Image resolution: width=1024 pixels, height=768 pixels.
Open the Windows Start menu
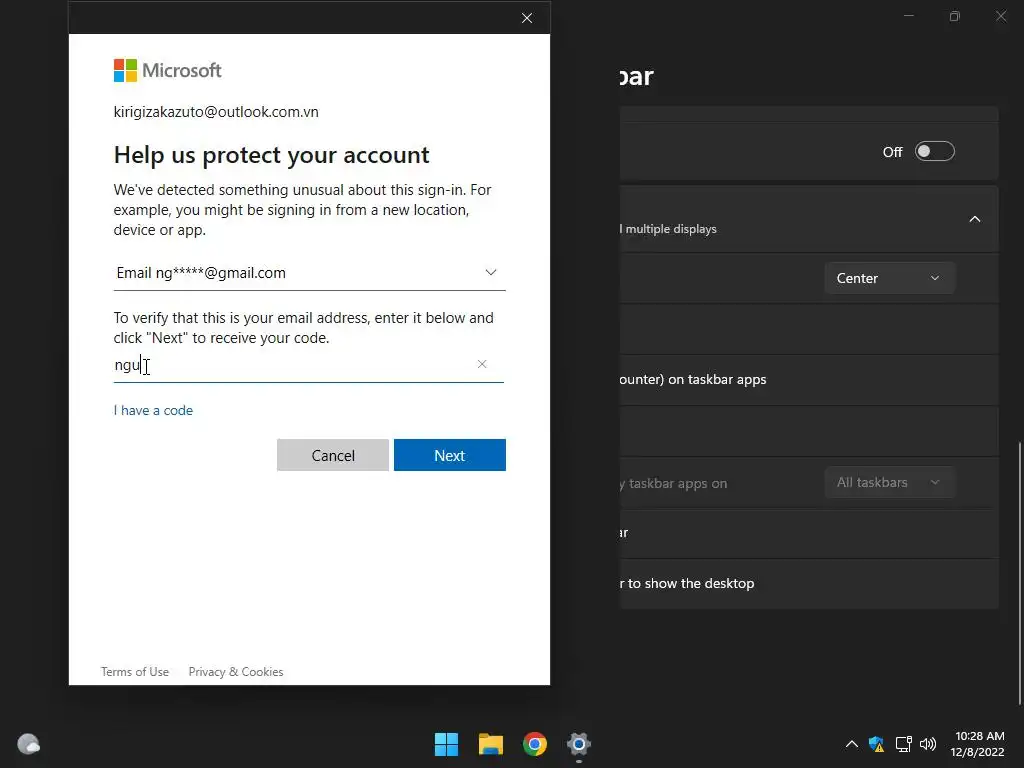point(447,744)
